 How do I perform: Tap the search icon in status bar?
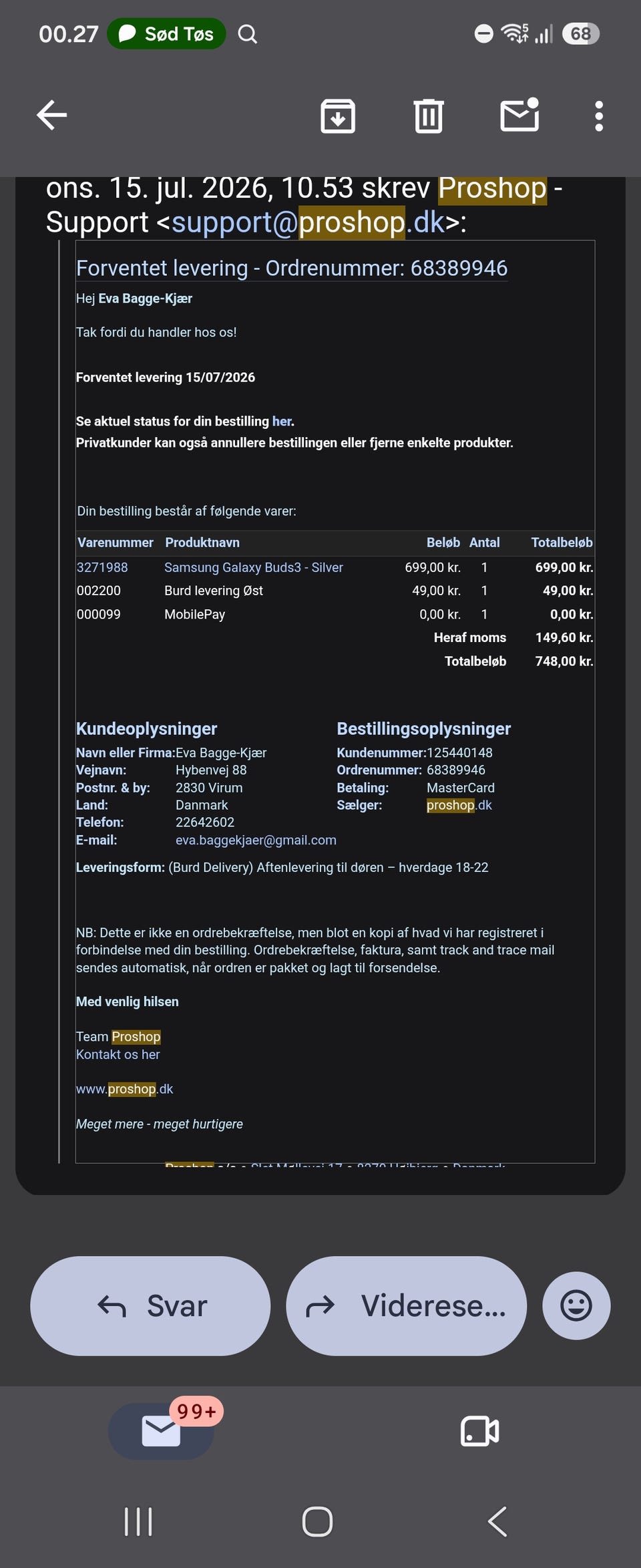click(248, 34)
